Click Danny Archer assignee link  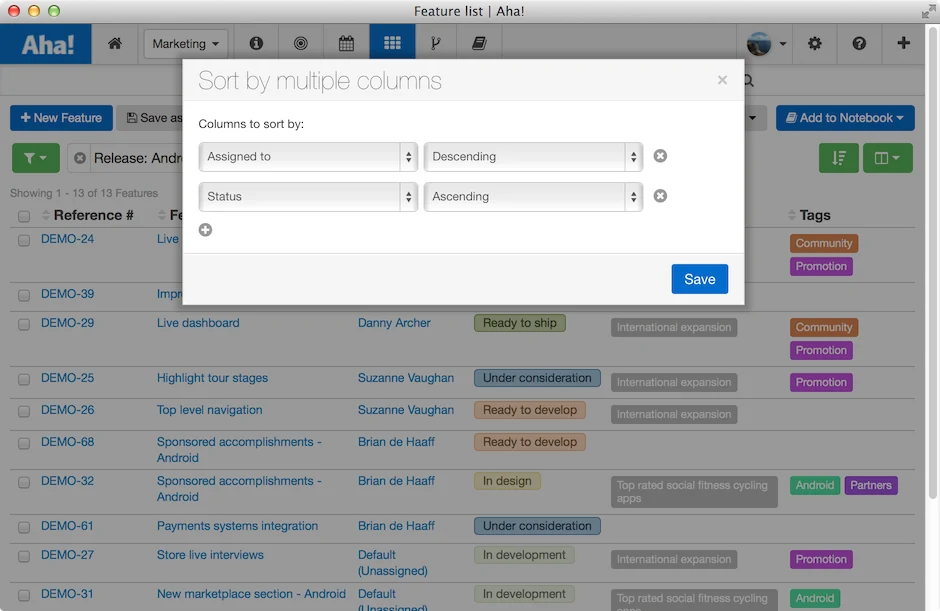point(394,323)
